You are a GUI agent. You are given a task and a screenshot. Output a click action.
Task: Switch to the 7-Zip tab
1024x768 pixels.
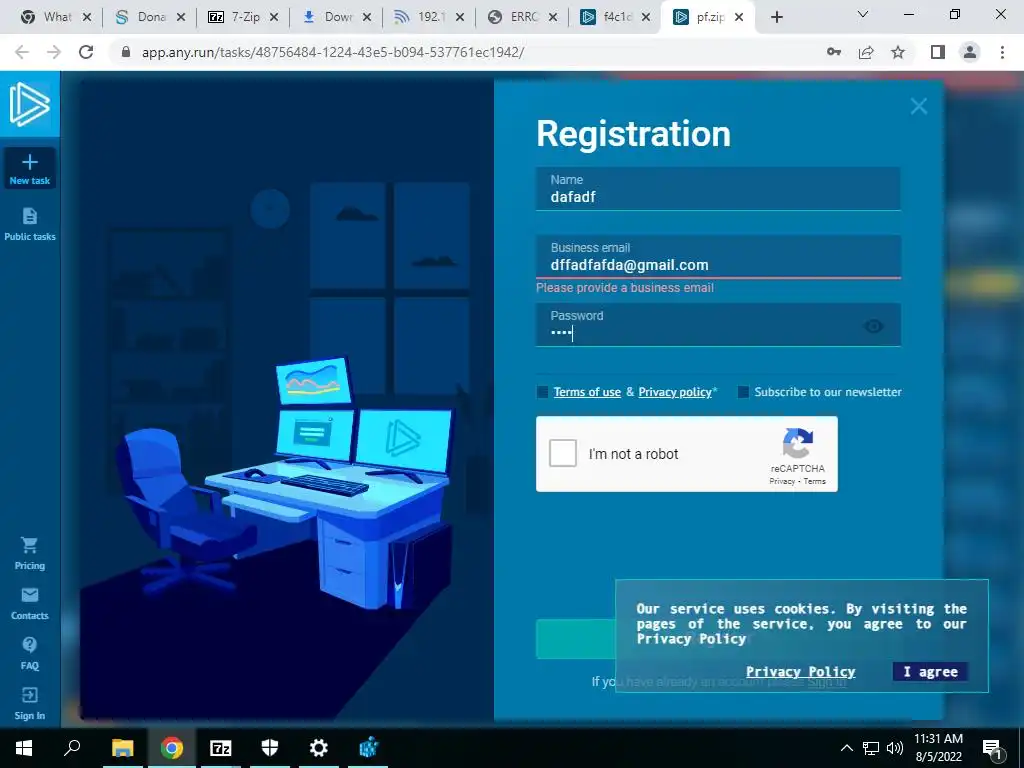[x=246, y=17]
